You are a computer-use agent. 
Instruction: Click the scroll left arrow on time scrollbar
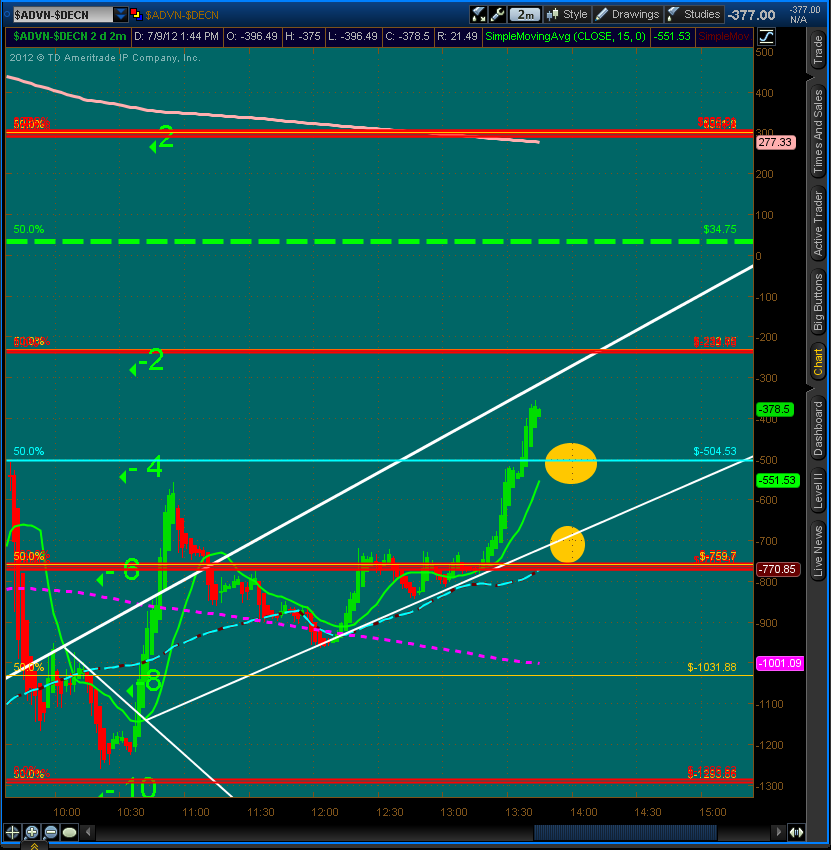click(88, 832)
